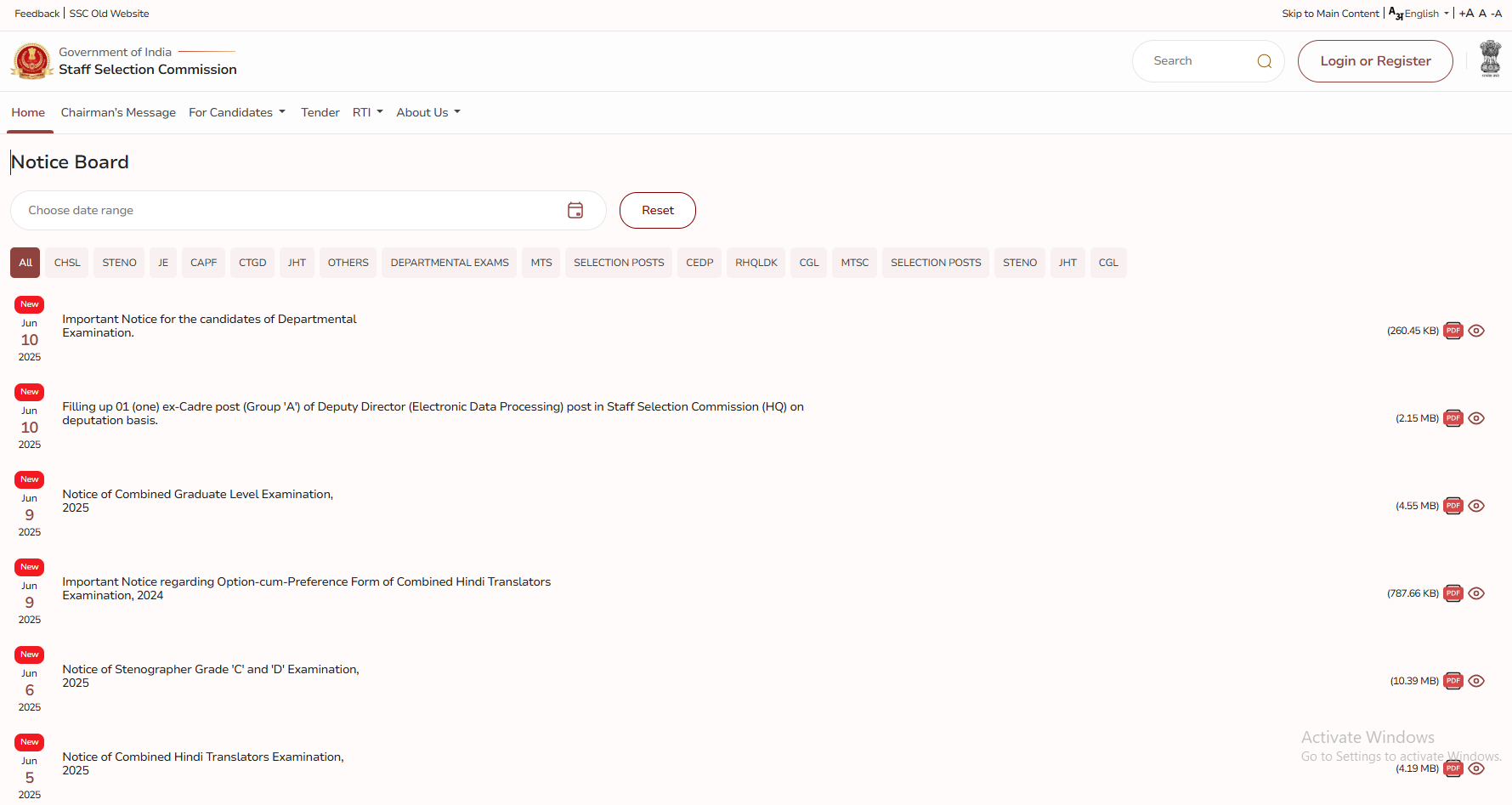
Task: Preview Hindi Translators 2024 notice with eye icon
Action: coord(1476,593)
